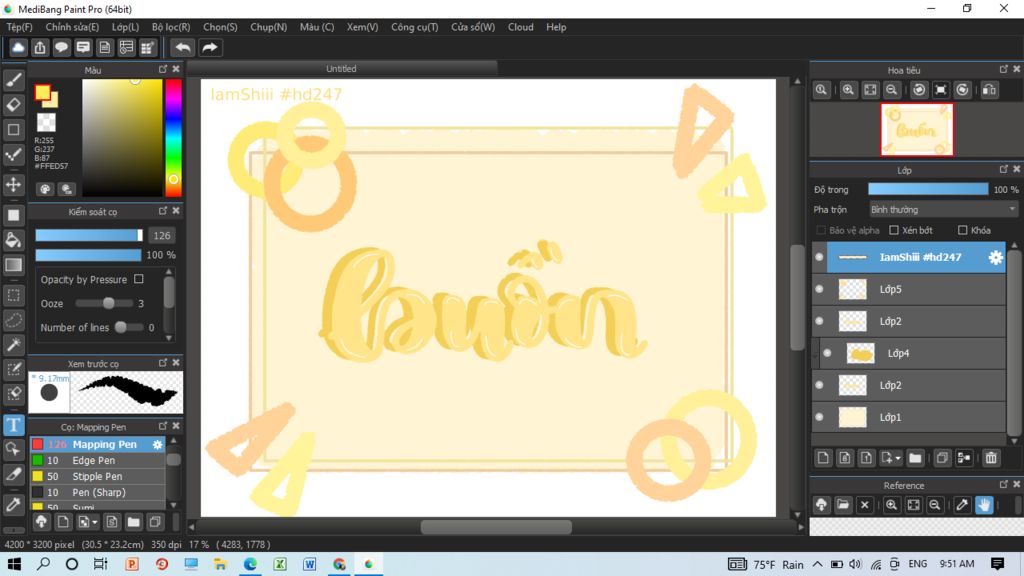Open the Mapping Pen brush settings gear
Image resolution: width=1024 pixels, height=576 pixels.
point(157,445)
